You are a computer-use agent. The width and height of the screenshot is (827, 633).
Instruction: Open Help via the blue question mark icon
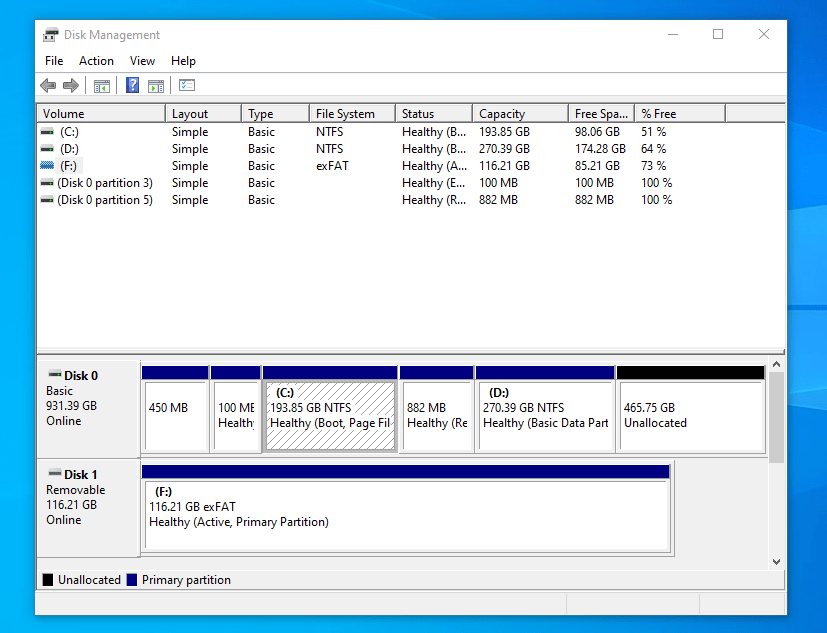pyautogui.click(x=132, y=86)
